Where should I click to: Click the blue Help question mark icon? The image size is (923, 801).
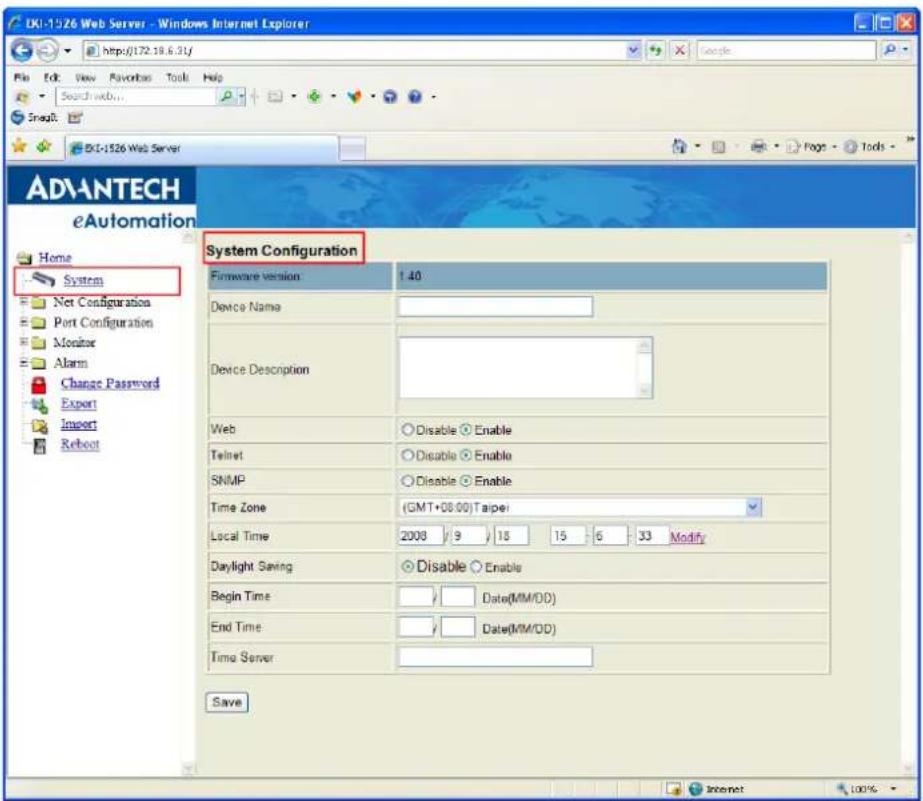(x=415, y=97)
